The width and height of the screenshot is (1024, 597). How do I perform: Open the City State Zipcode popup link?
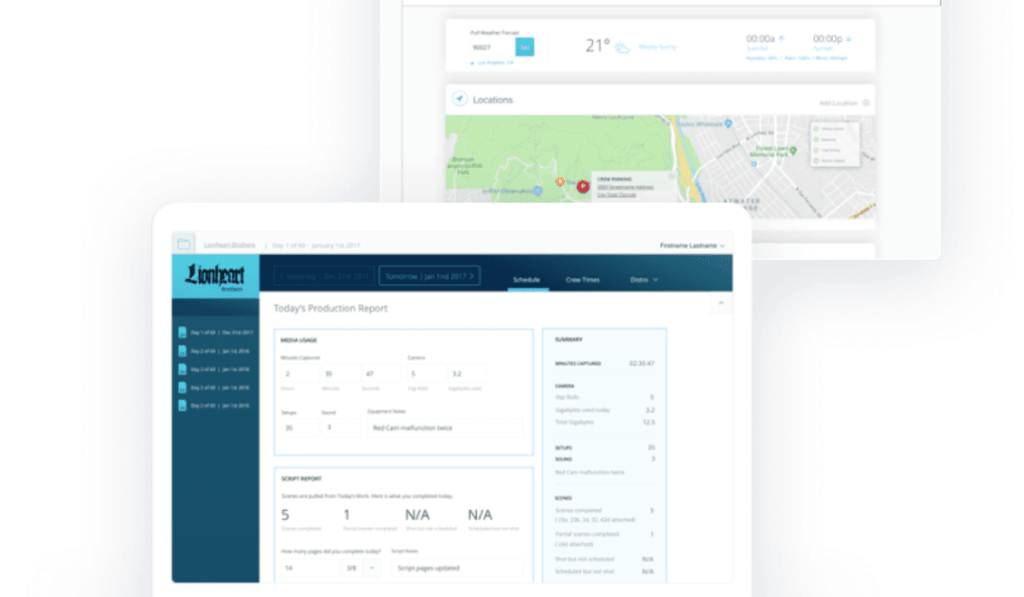coord(616,195)
